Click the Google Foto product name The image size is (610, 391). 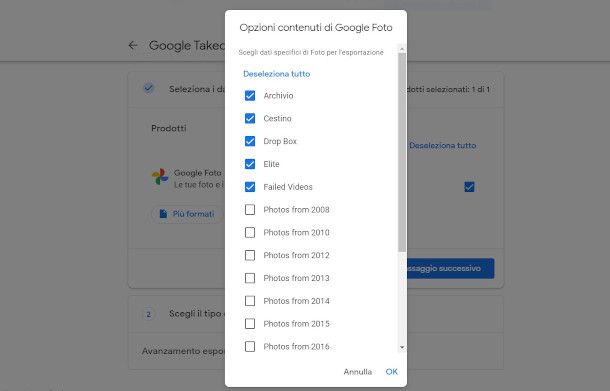[x=198, y=173]
